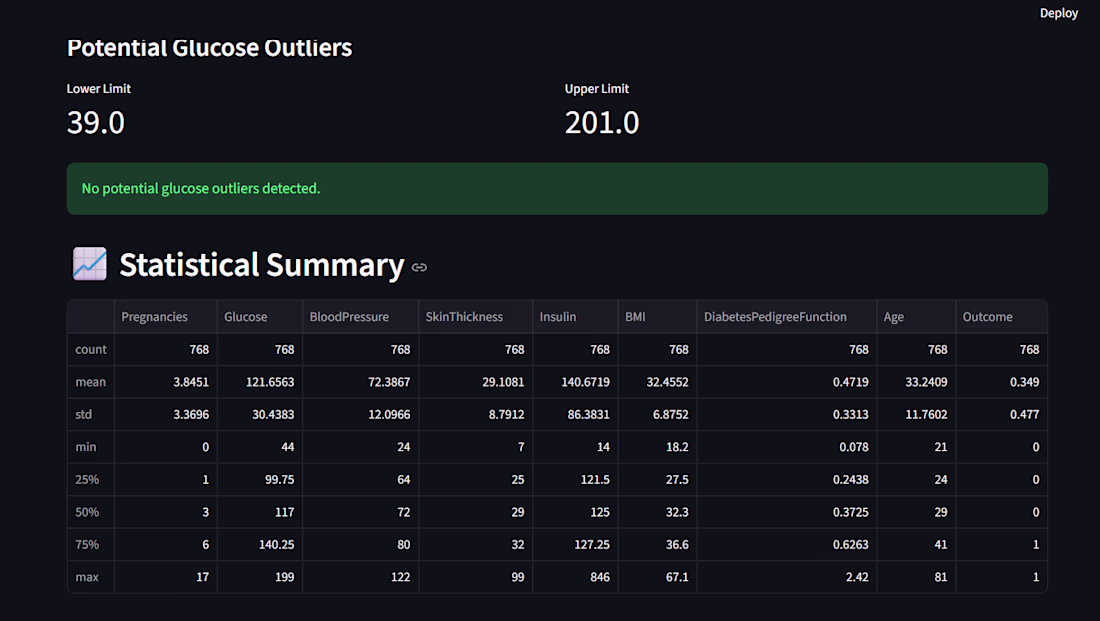Screen dimensions: 1100x621
Task: Click the '50%' row label
Action: pyautogui.click(x=90, y=512)
